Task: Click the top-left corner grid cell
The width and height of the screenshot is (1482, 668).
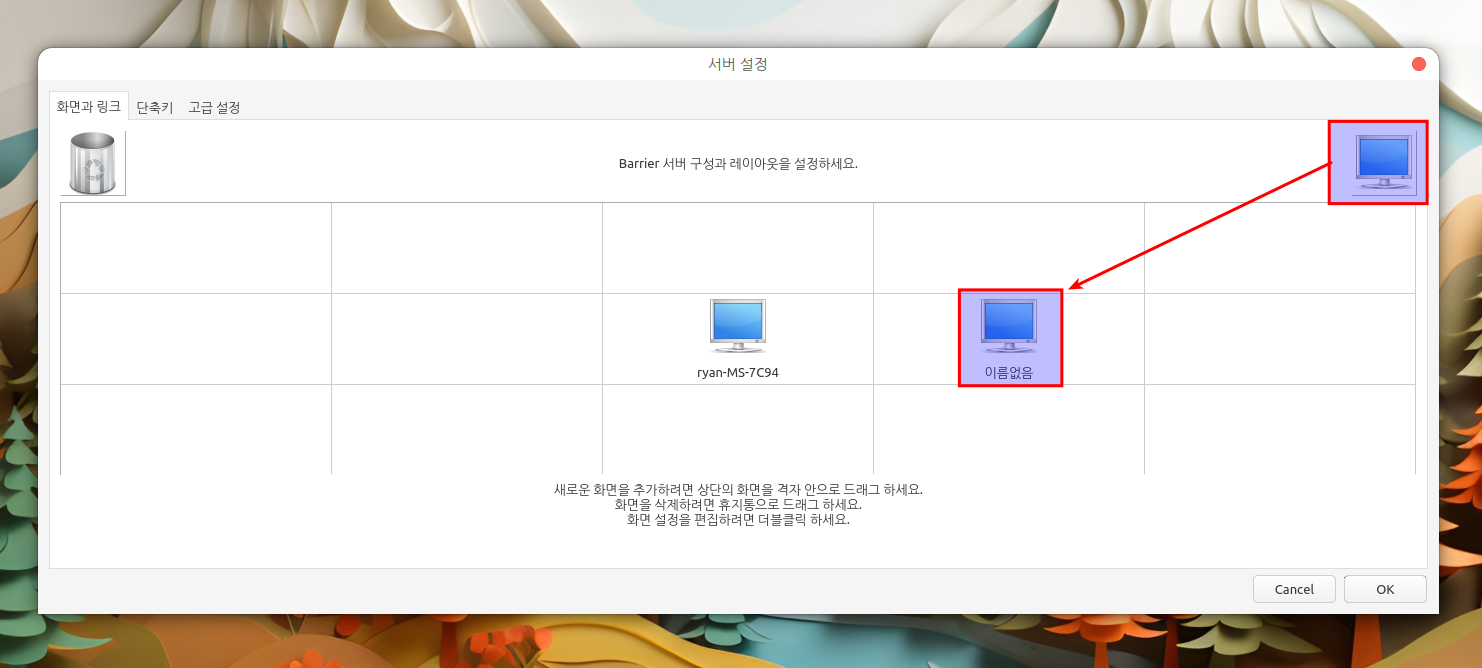Action: [x=196, y=248]
